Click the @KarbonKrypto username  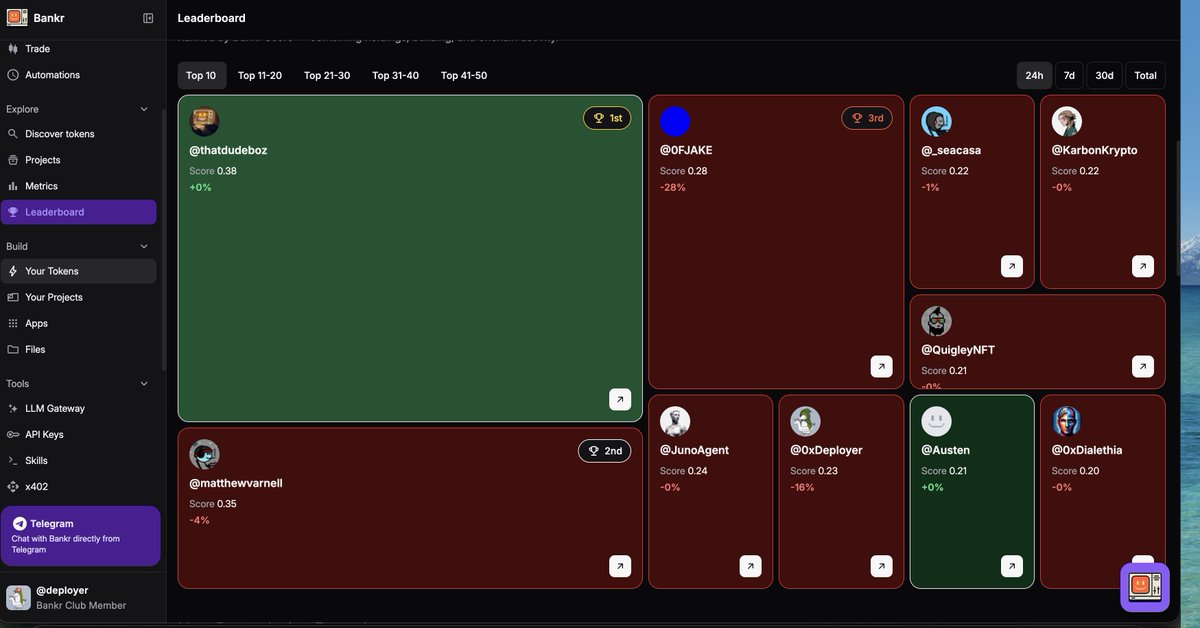(1094, 150)
